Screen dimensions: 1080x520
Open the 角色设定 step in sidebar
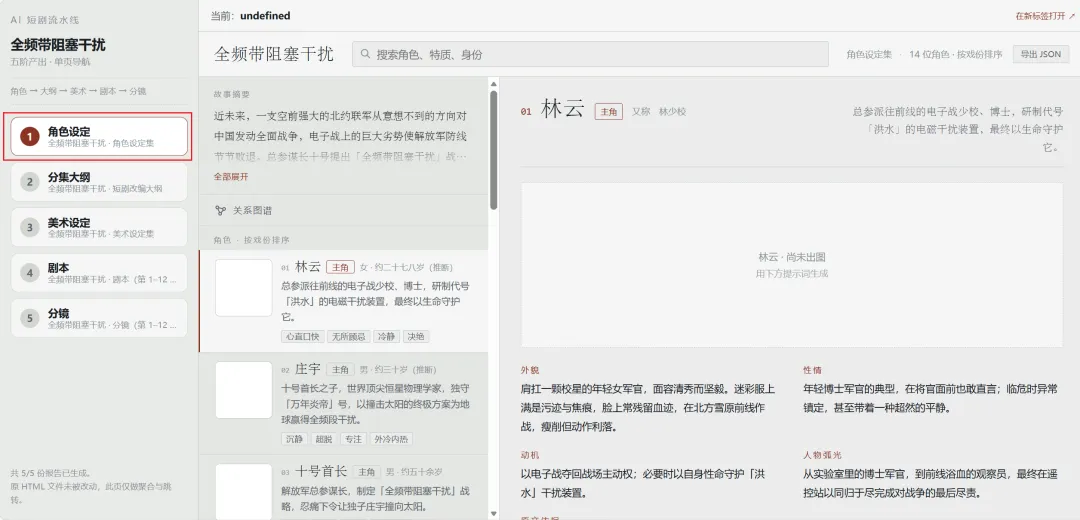(99, 136)
